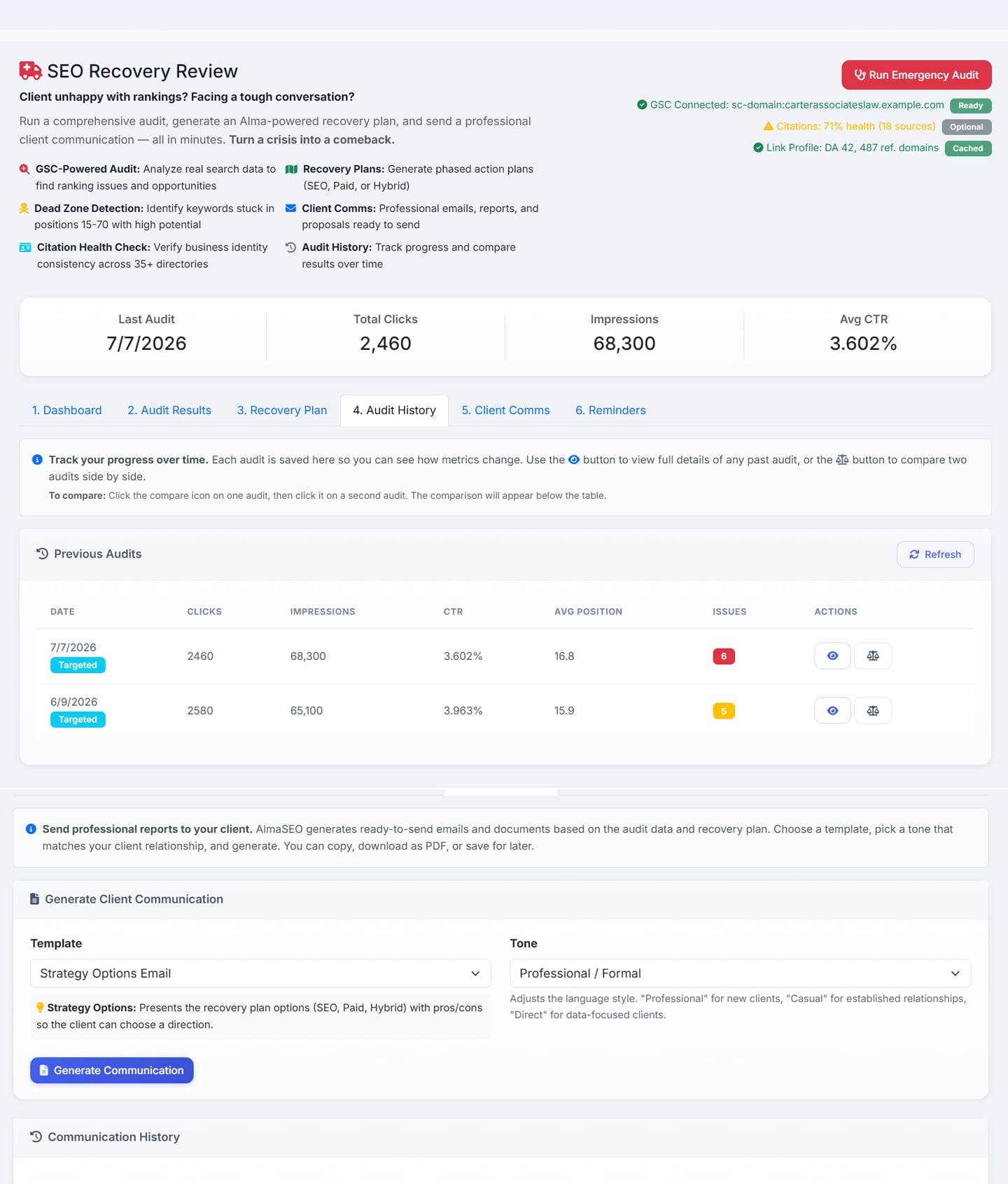The height and width of the screenshot is (1184, 1008).
Task: Select the 4. Audit History tab
Action: tap(394, 410)
